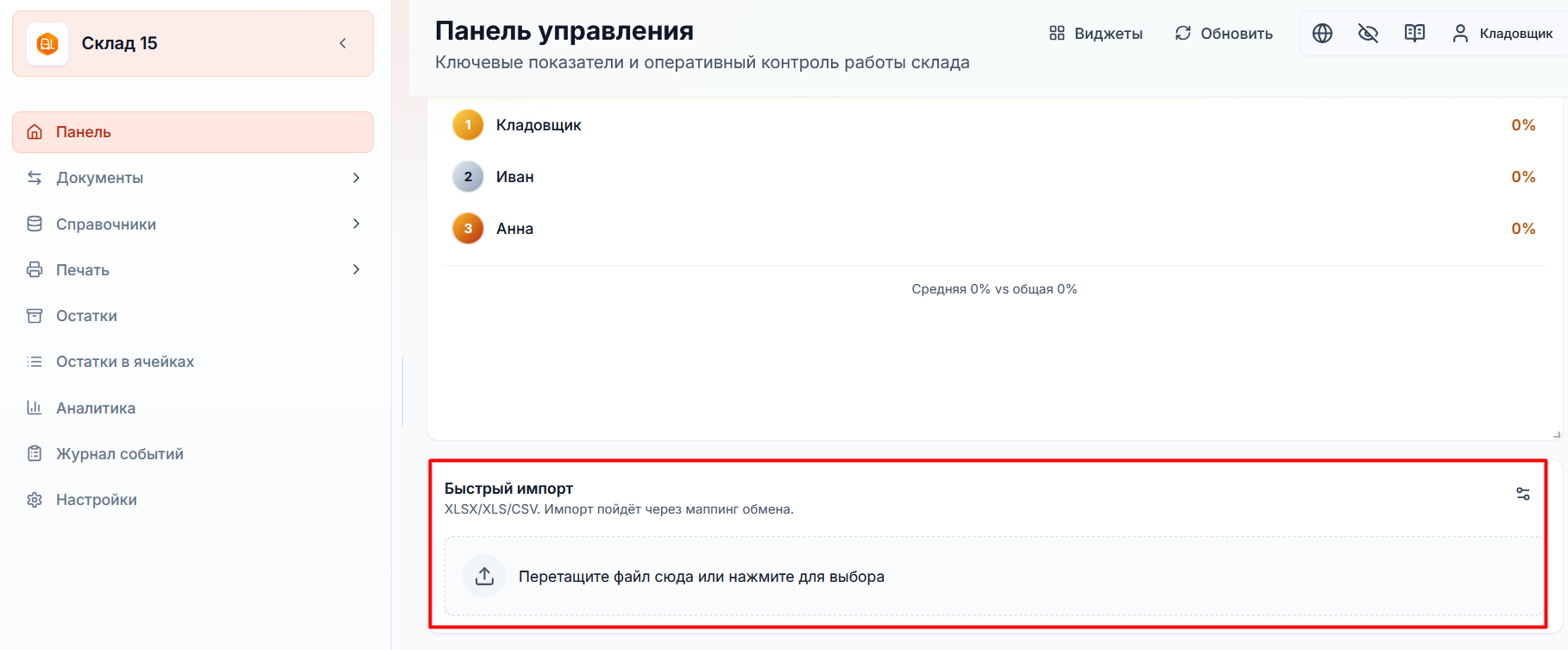Click the bar chart icon beside Аналитика
1568x650 pixels.
pos(35,407)
